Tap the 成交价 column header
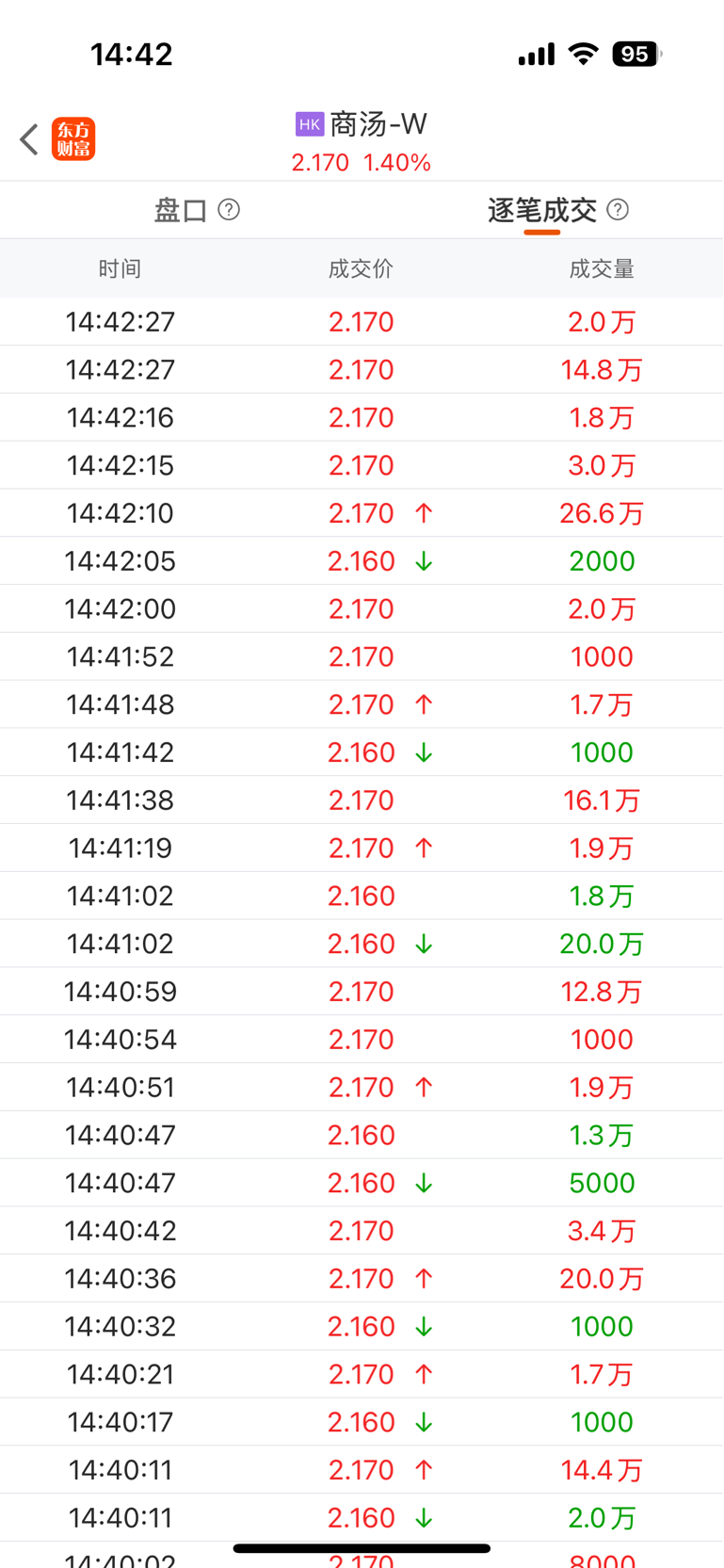 tap(361, 269)
